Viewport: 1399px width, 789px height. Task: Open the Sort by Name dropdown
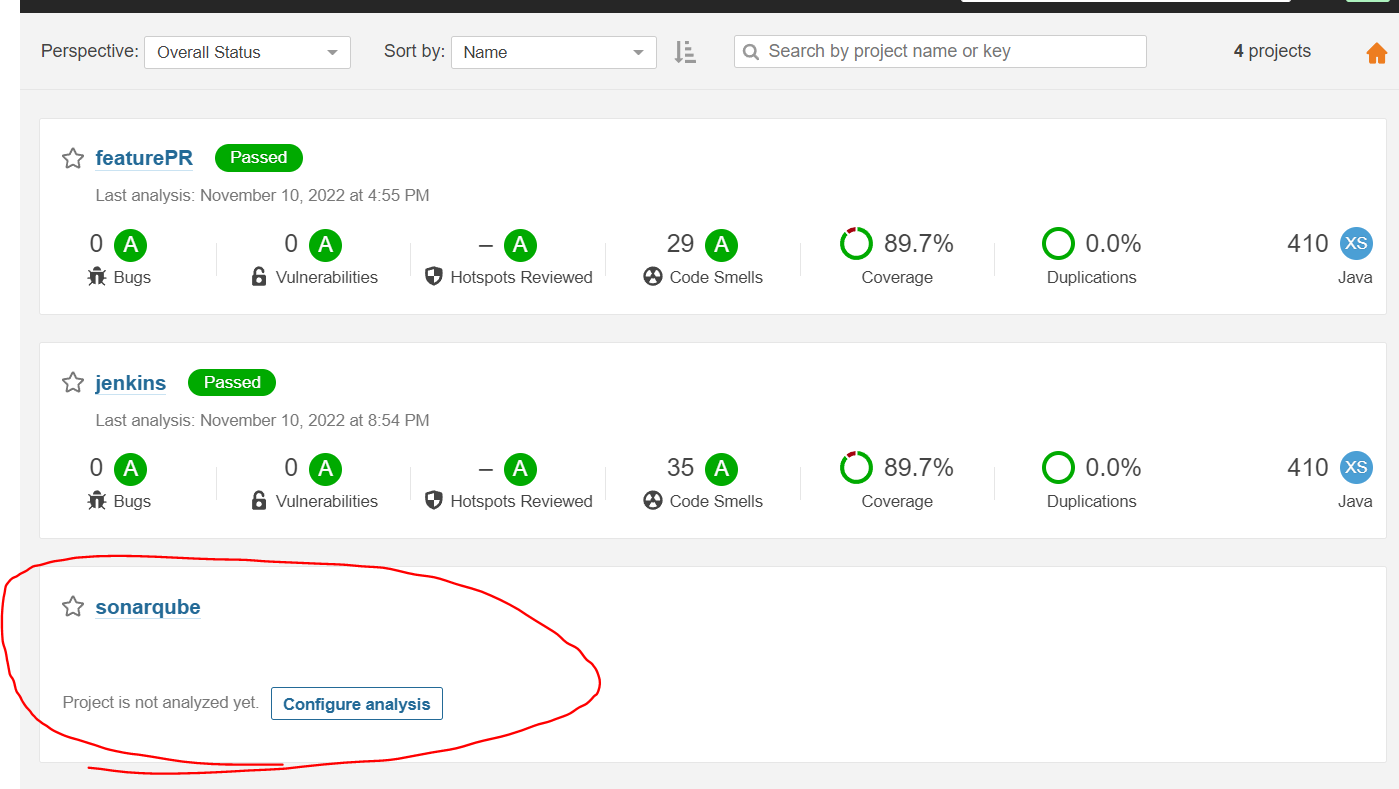click(553, 52)
